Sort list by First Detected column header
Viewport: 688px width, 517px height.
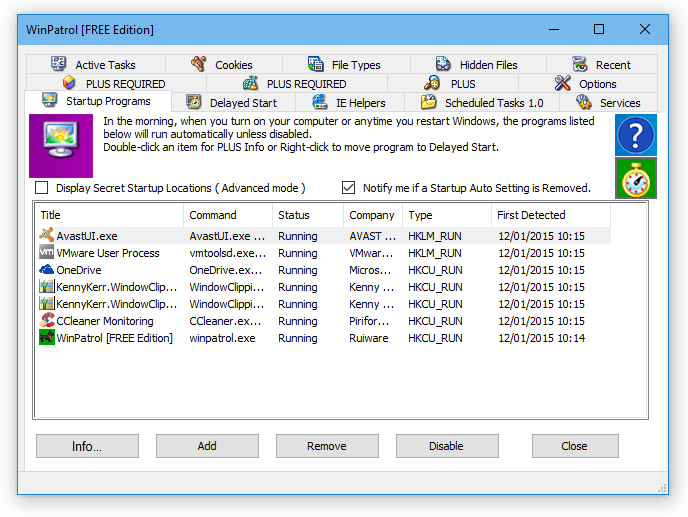click(x=551, y=215)
